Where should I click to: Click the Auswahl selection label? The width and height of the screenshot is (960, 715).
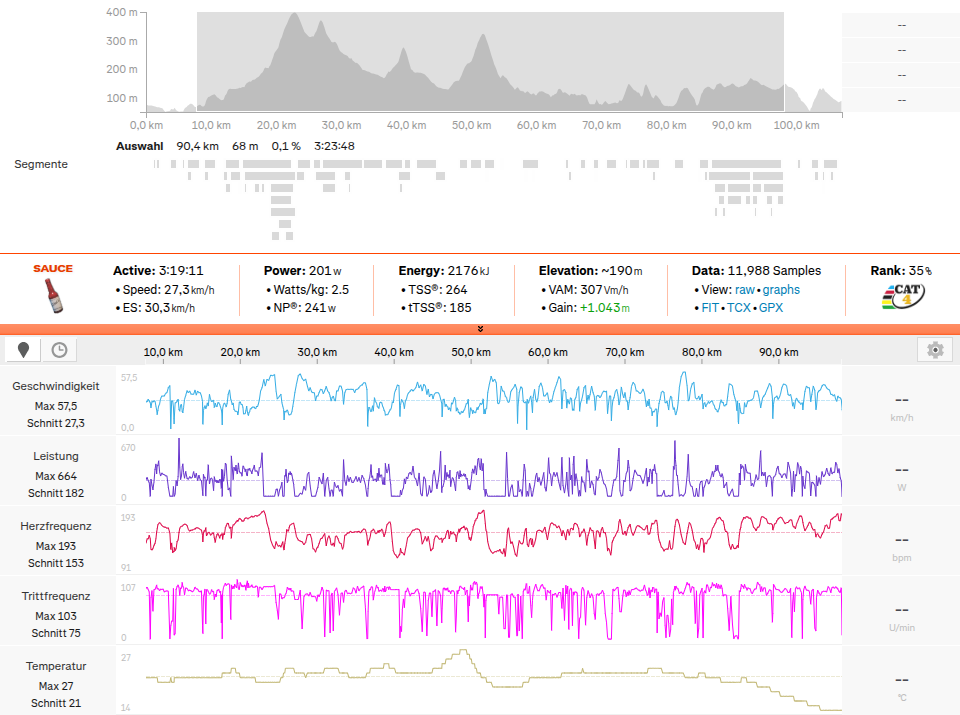(140, 146)
